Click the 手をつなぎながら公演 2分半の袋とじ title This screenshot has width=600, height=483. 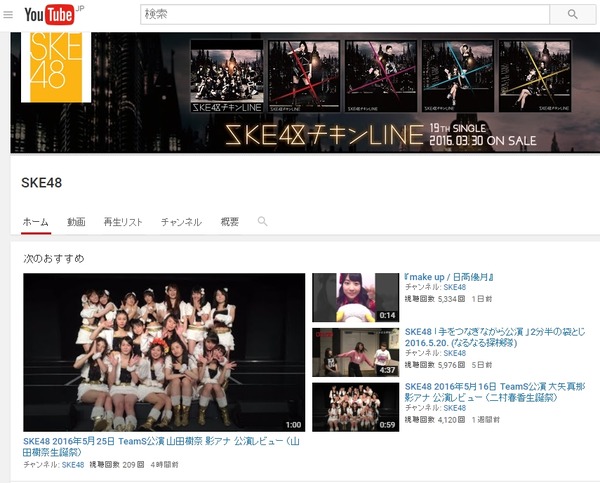[x=495, y=337]
